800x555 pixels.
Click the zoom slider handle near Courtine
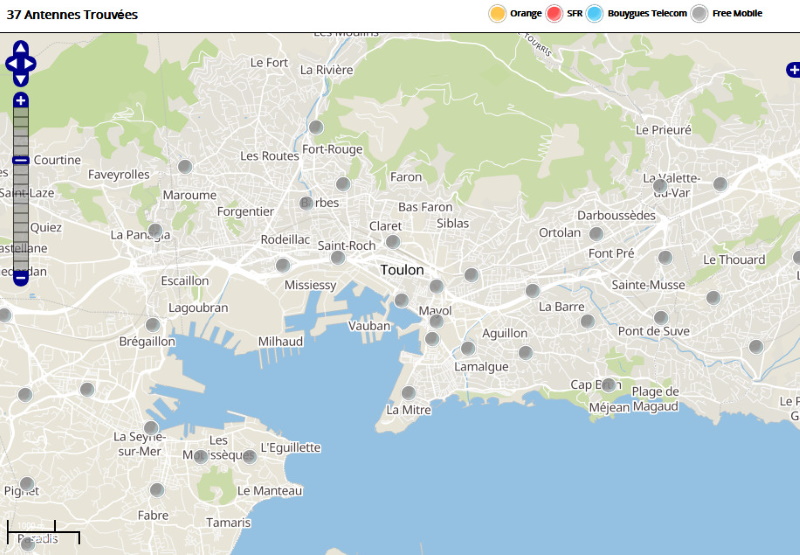pyautogui.click(x=21, y=160)
